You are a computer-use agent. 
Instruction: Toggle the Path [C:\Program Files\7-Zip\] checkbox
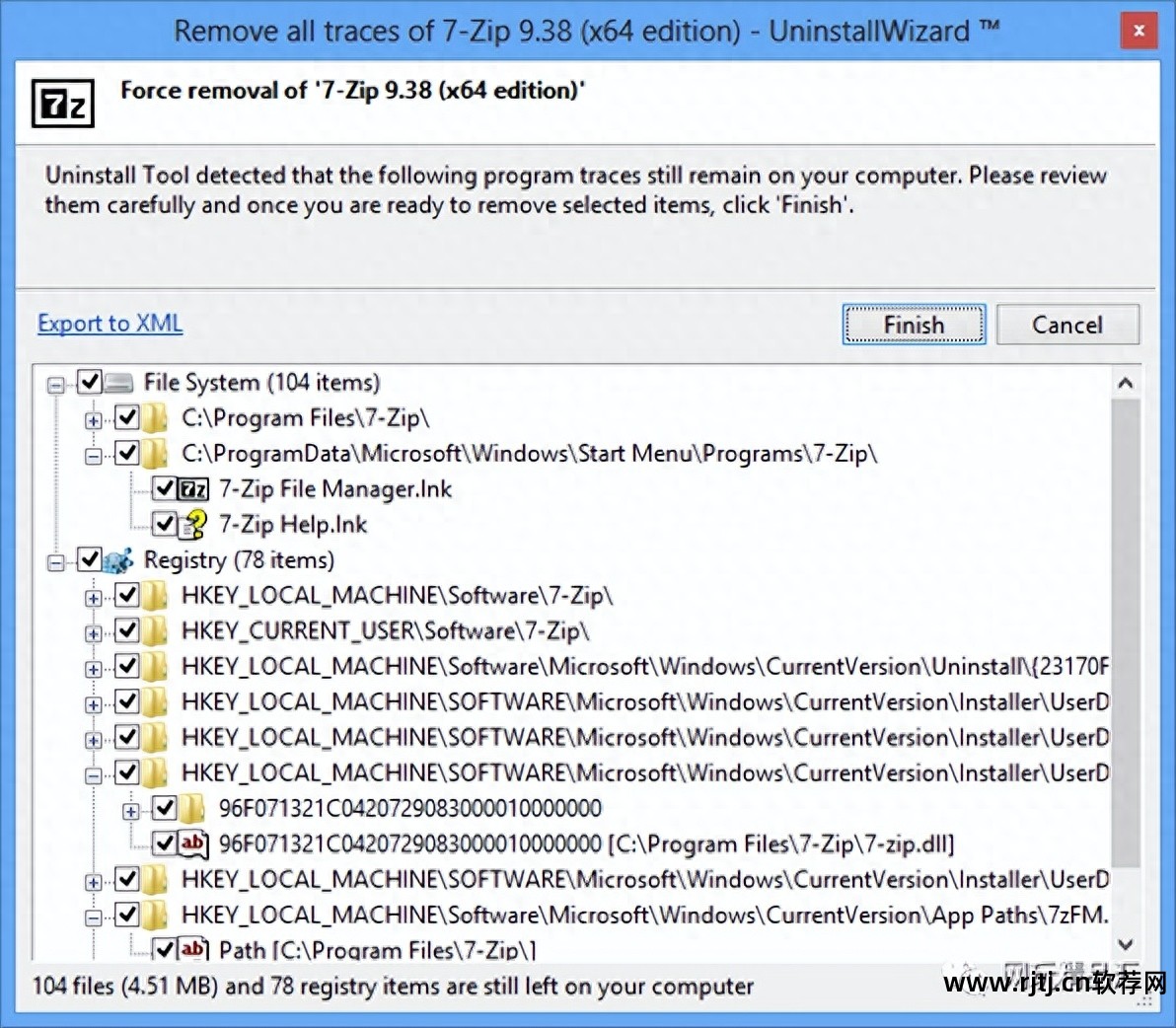pyautogui.click(x=164, y=950)
